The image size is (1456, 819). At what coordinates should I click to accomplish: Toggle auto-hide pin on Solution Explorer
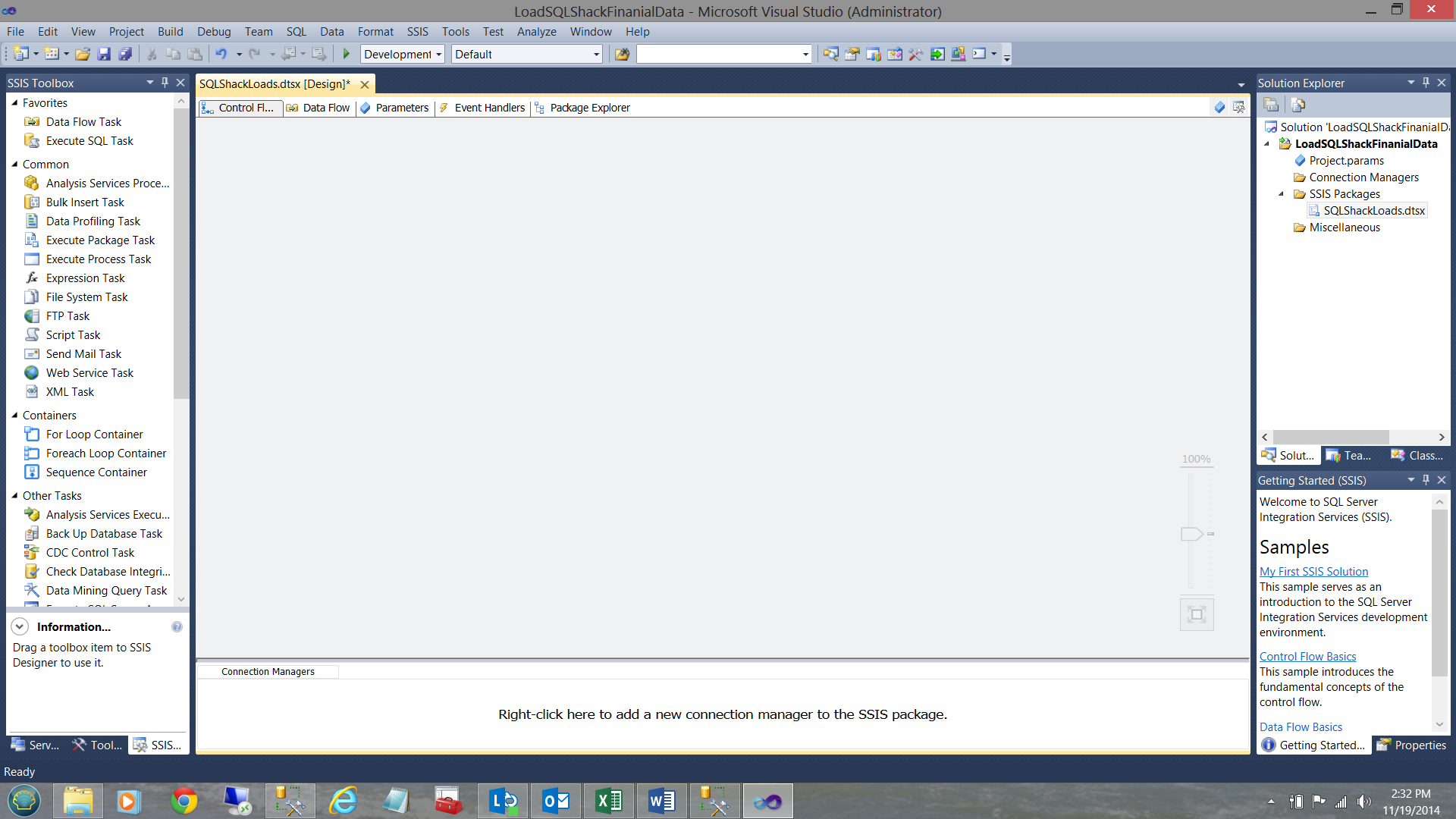pos(1426,83)
